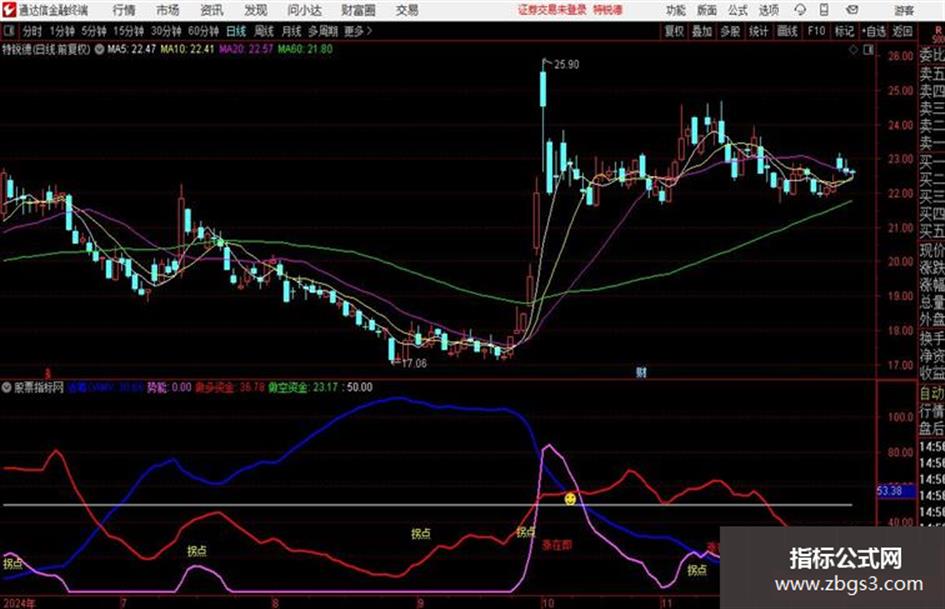Click the 17.06 low price label
The width and height of the screenshot is (945, 609).
413,364
